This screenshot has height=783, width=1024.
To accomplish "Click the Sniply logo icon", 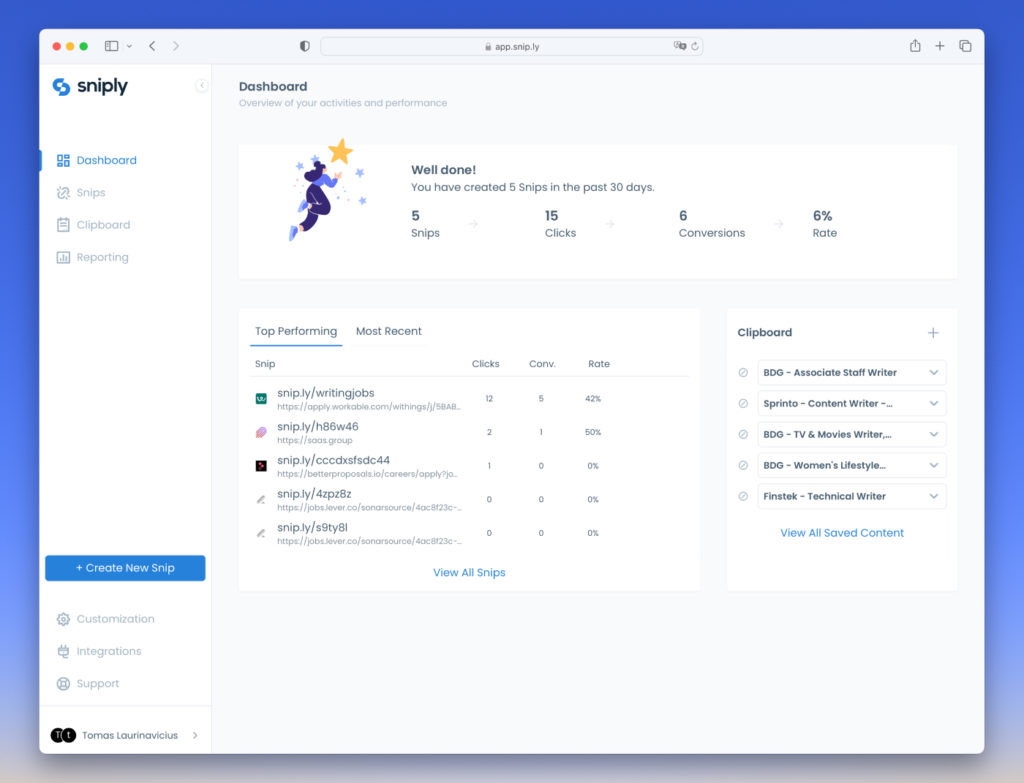I will point(61,87).
